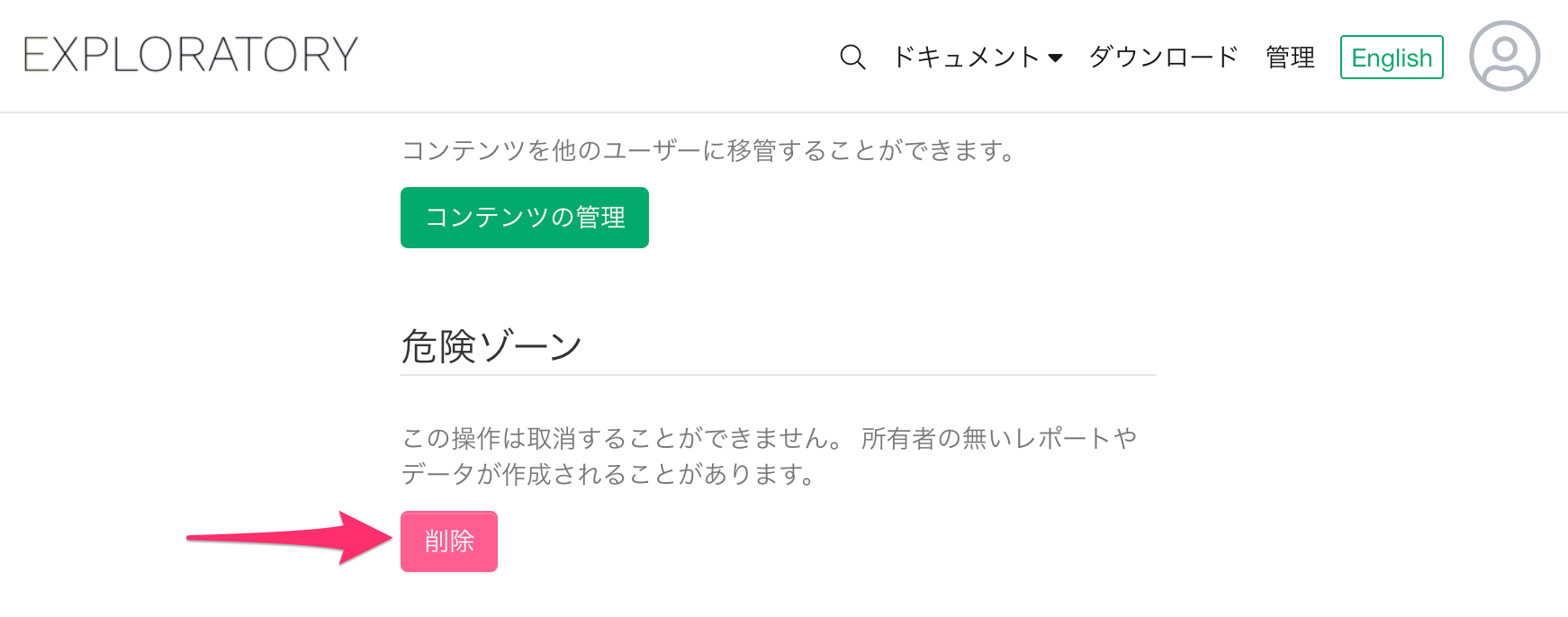Click the divider line under 危険ゾーン
Viewport: 1568px width, 617px height.
tap(778, 375)
